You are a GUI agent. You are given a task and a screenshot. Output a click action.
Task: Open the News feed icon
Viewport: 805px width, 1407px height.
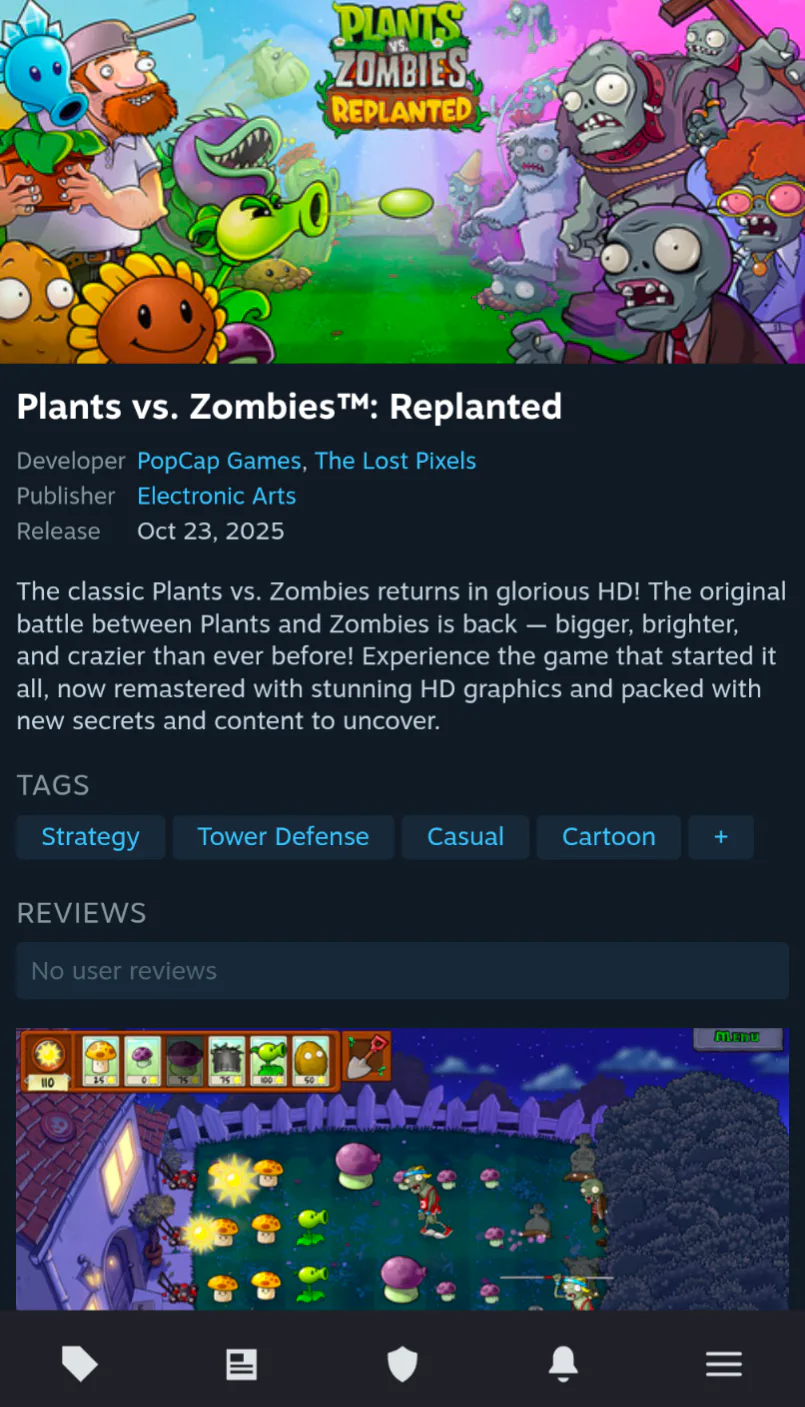241,1364
